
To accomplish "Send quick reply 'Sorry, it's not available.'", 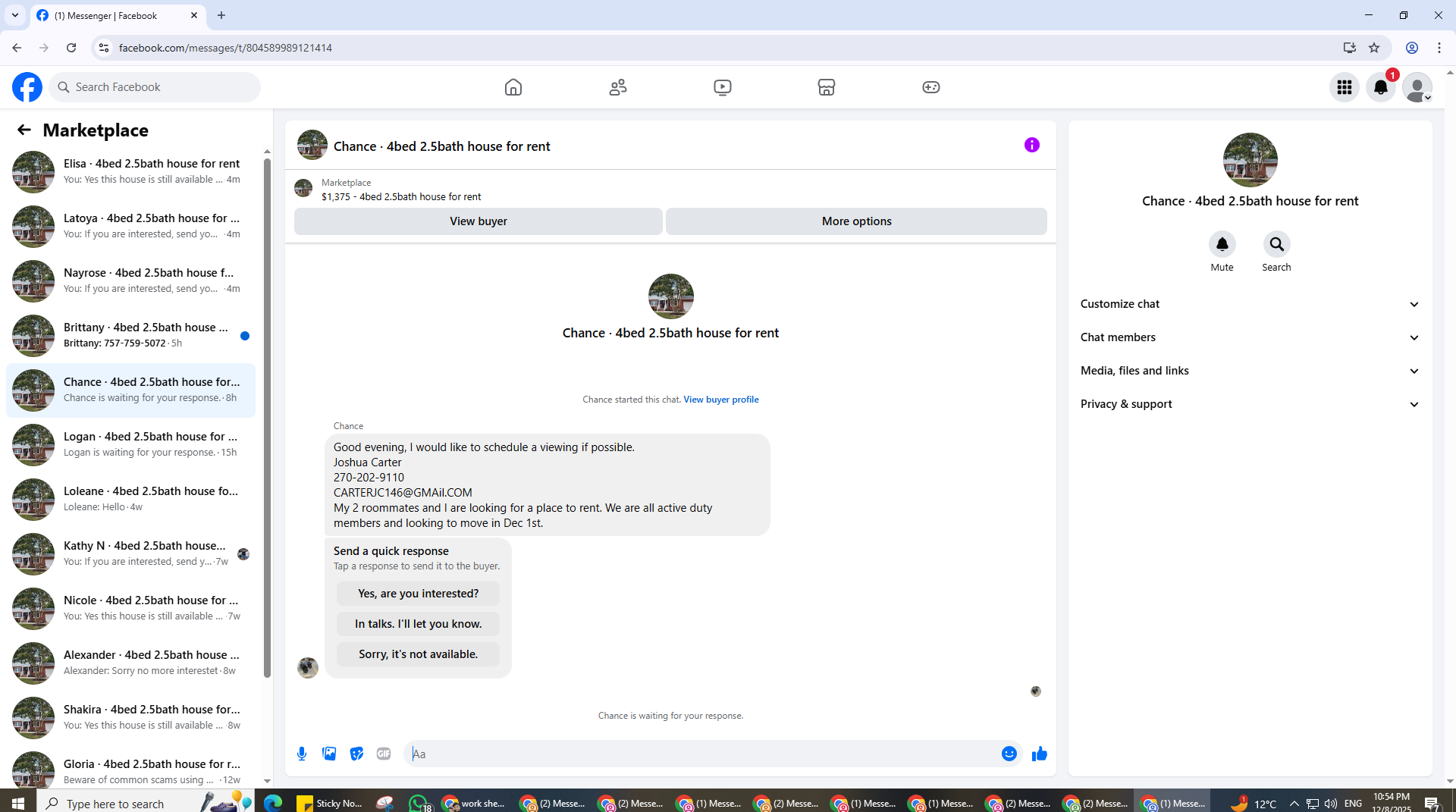I will [x=418, y=654].
